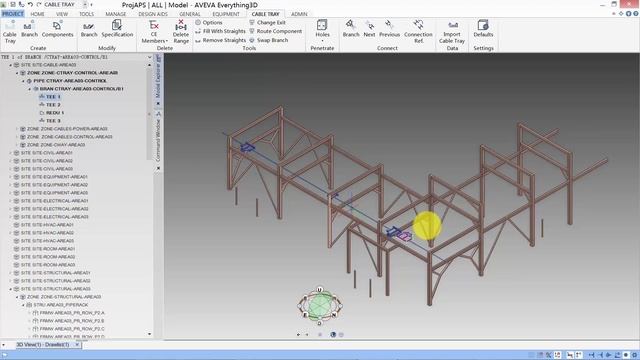Click the explorer scrollbar up arrow
Screen dimensions: 640x360
[149, 65]
